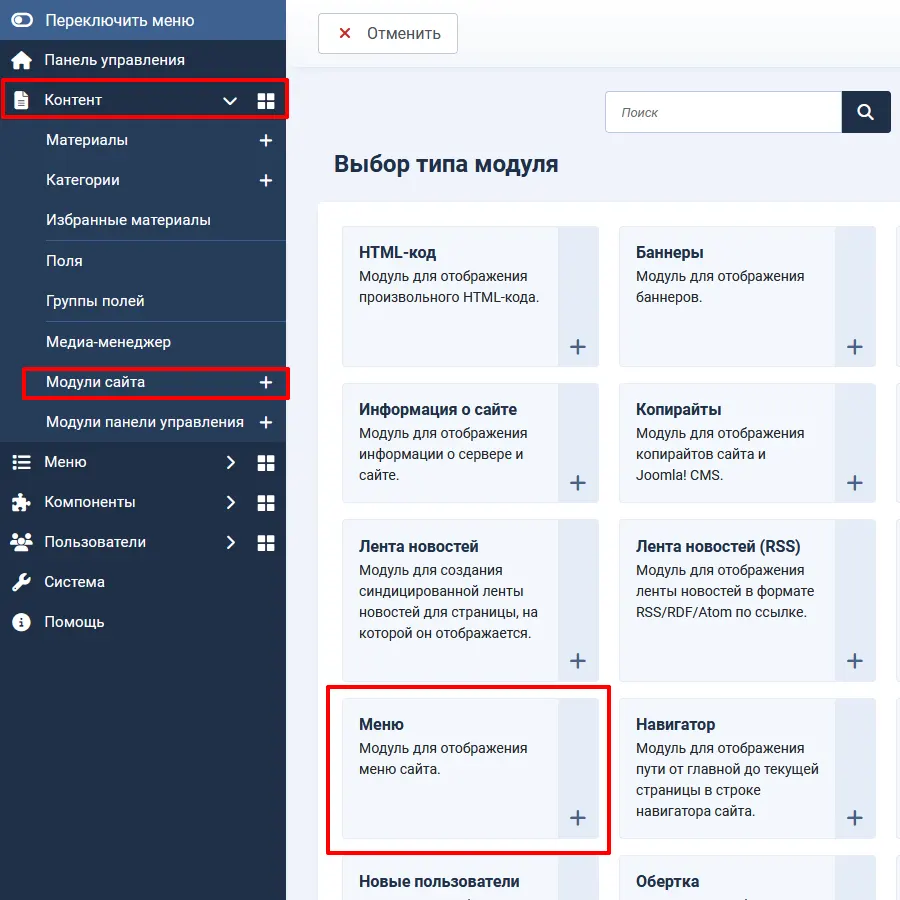Click into the Поиск search field
900x900 pixels.
723,112
